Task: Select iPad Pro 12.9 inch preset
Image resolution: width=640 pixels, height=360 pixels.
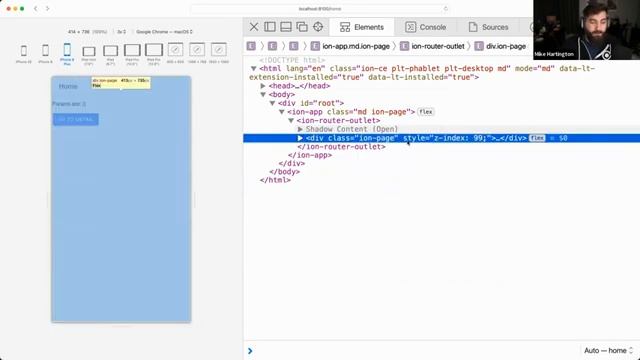Action: 154,54
